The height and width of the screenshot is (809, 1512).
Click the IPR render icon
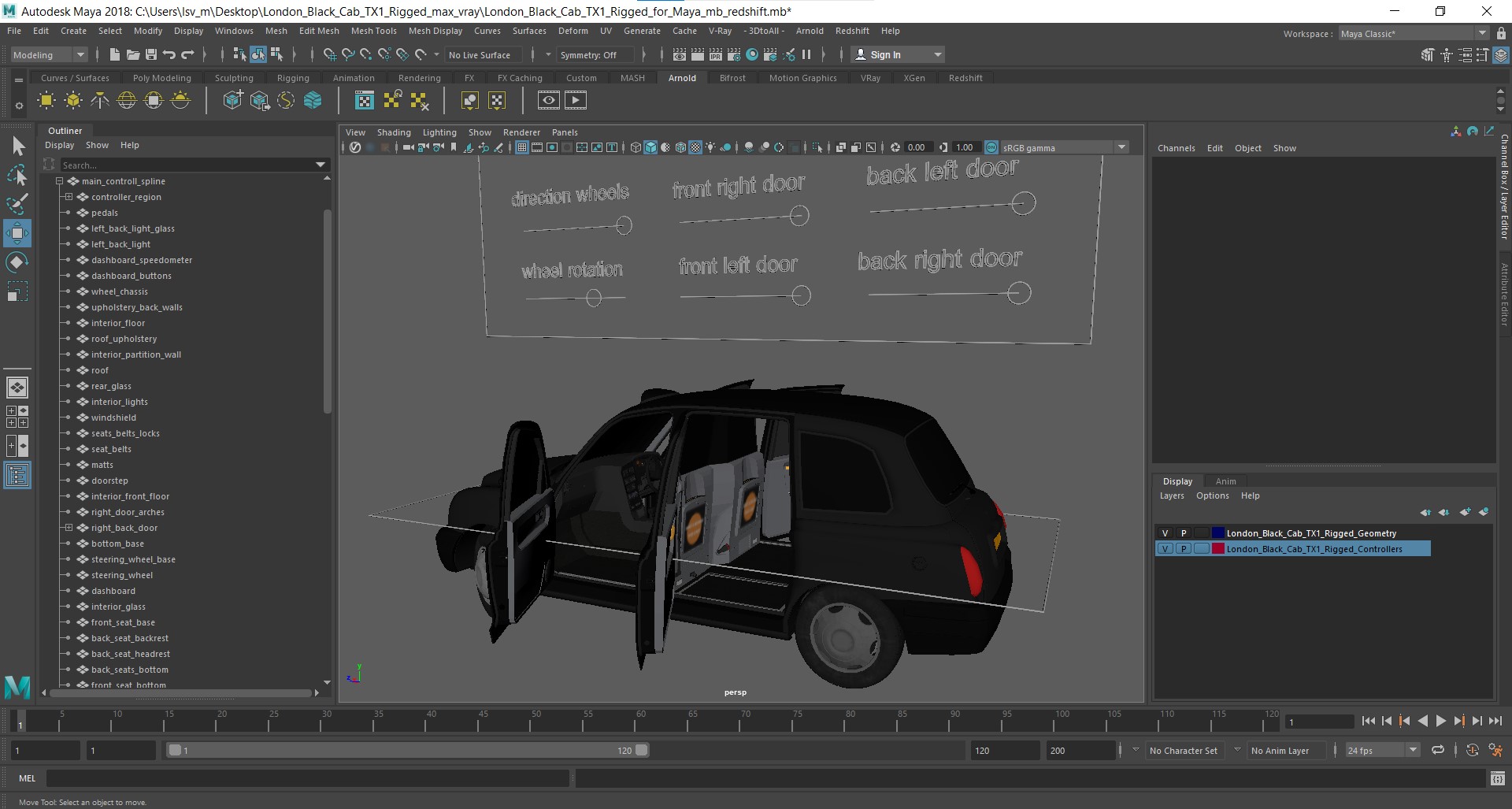tap(715, 54)
